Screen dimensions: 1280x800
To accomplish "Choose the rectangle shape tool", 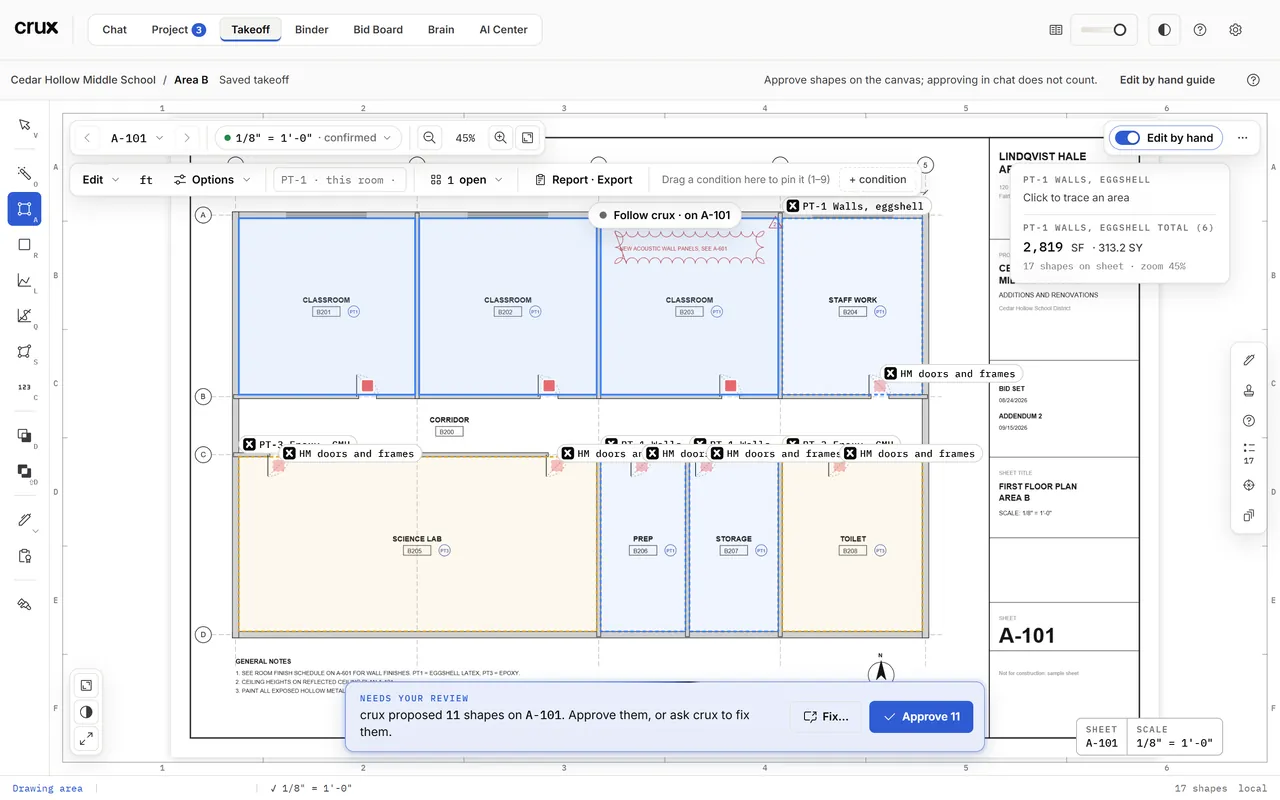I will pos(24,245).
